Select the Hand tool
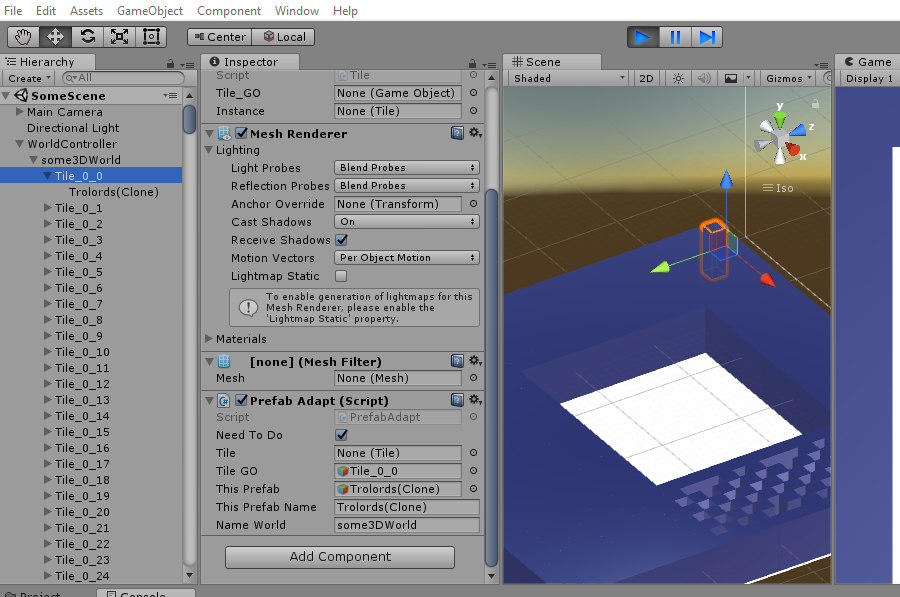This screenshot has height=597, width=900. pos(24,37)
